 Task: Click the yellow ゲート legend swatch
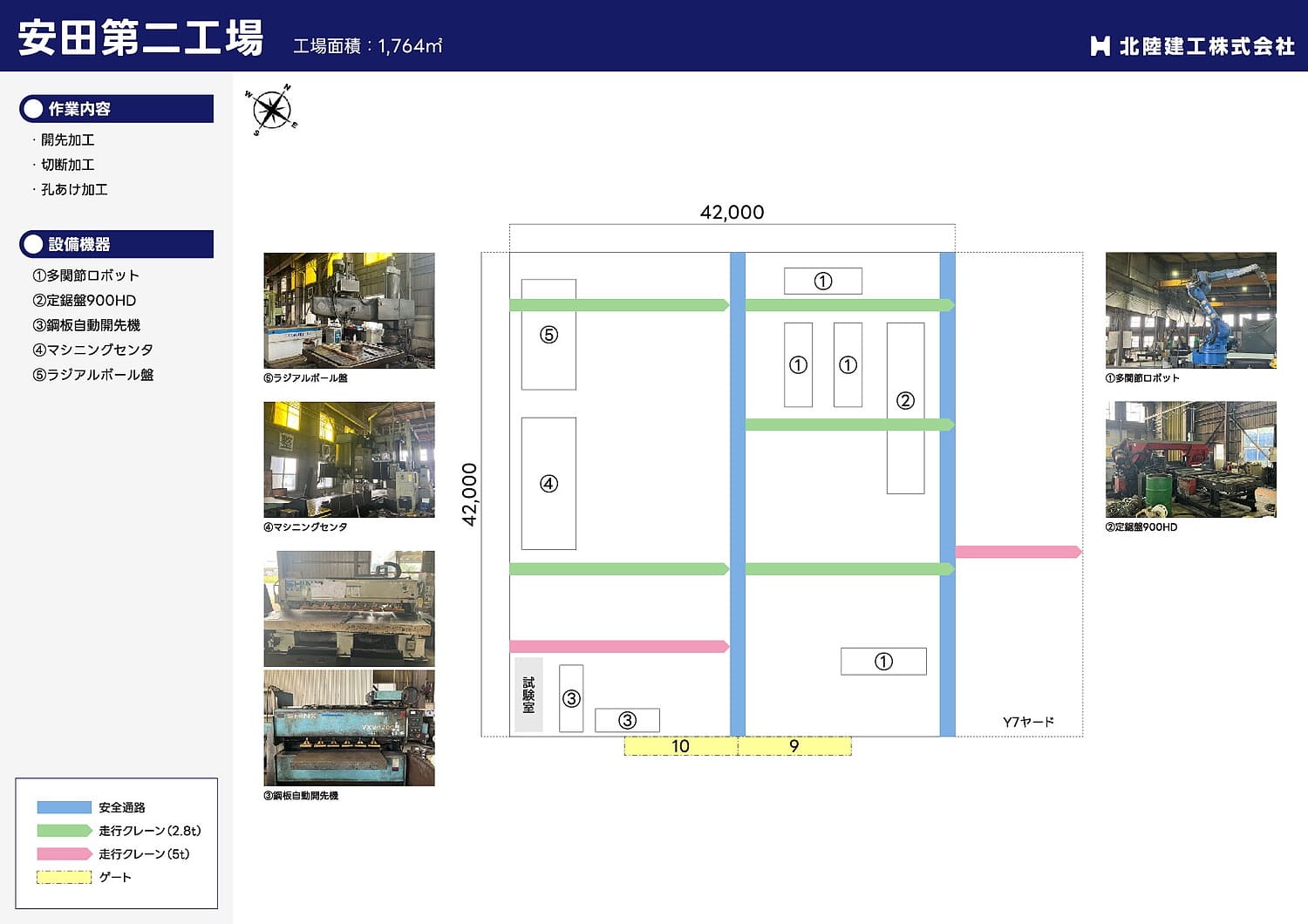tap(64, 877)
